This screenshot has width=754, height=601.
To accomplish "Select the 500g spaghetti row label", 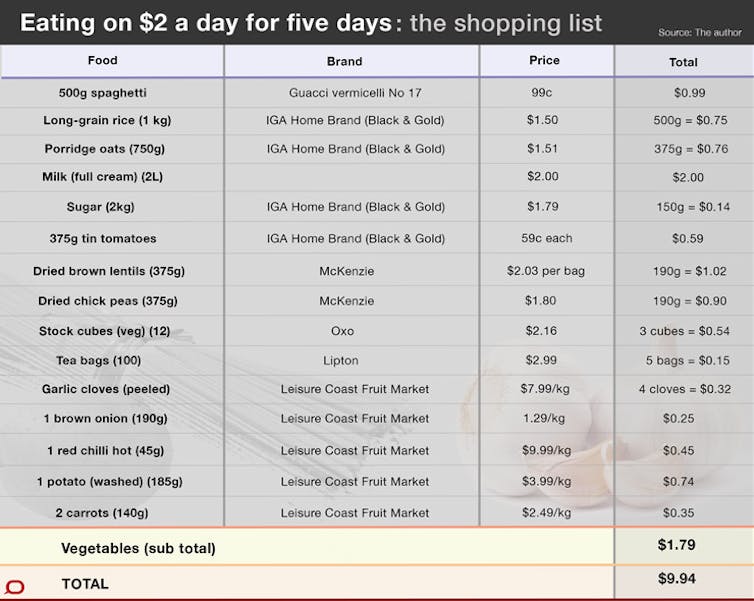I will [x=102, y=93].
